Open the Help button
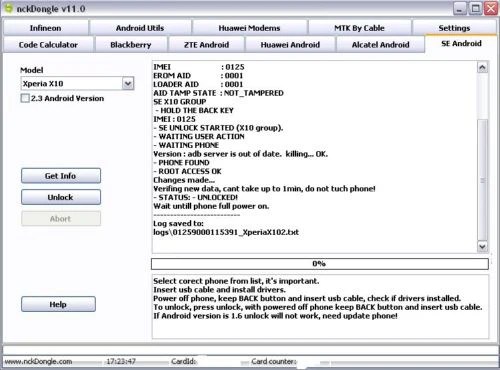The width and height of the screenshot is (500, 370). 58,304
